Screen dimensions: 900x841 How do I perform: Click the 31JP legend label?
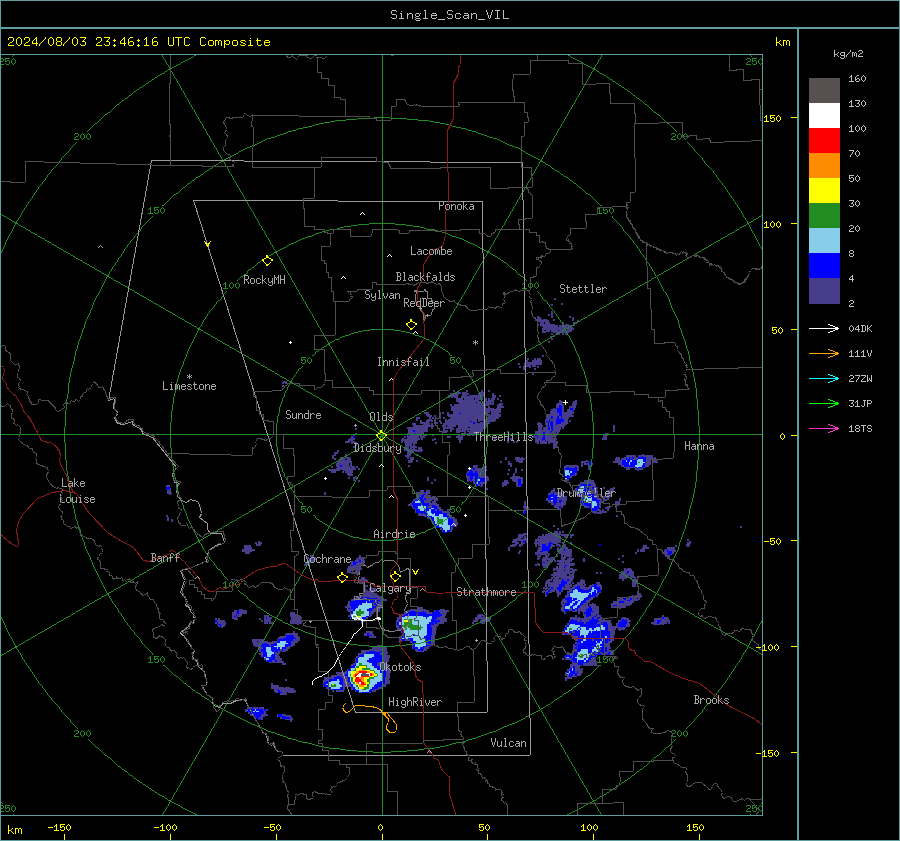[860, 404]
